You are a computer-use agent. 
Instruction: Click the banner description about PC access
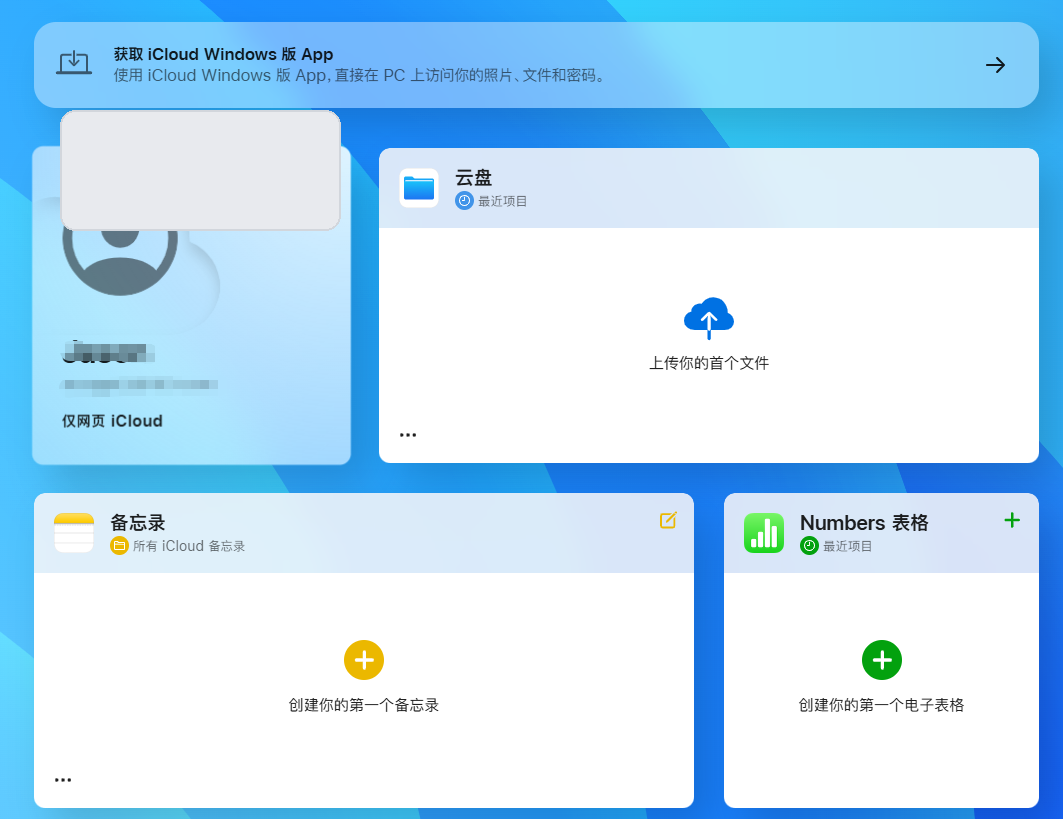coord(359,75)
